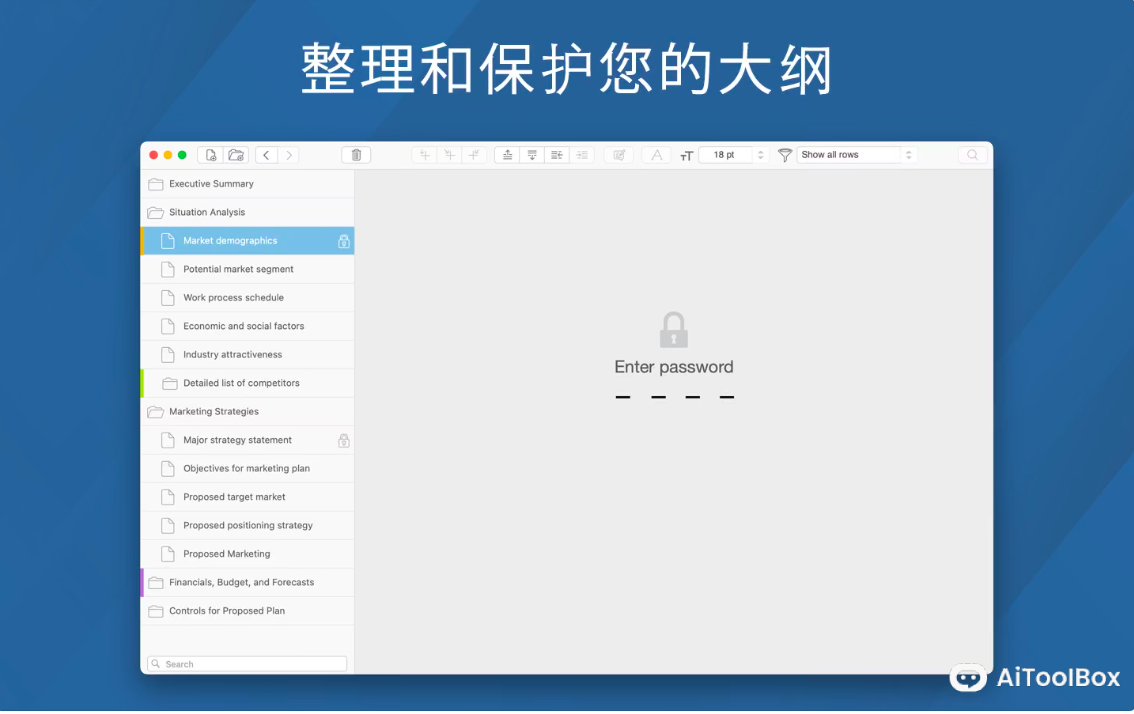Navigate back with the left chevron
Image resolution: width=1134 pixels, height=714 pixels.
coord(266,155)
